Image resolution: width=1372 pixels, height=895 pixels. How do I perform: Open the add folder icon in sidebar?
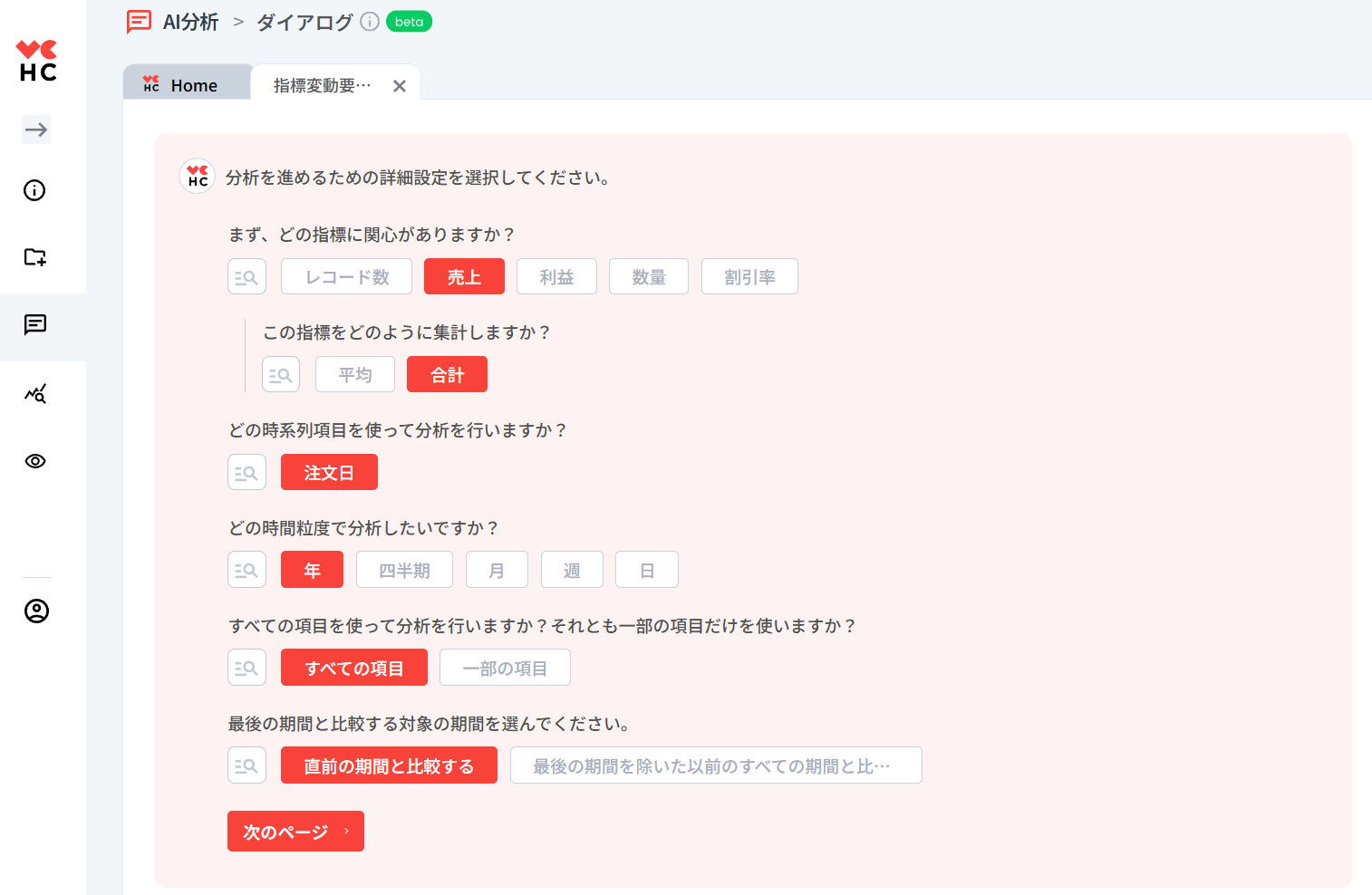click(35, 257)
